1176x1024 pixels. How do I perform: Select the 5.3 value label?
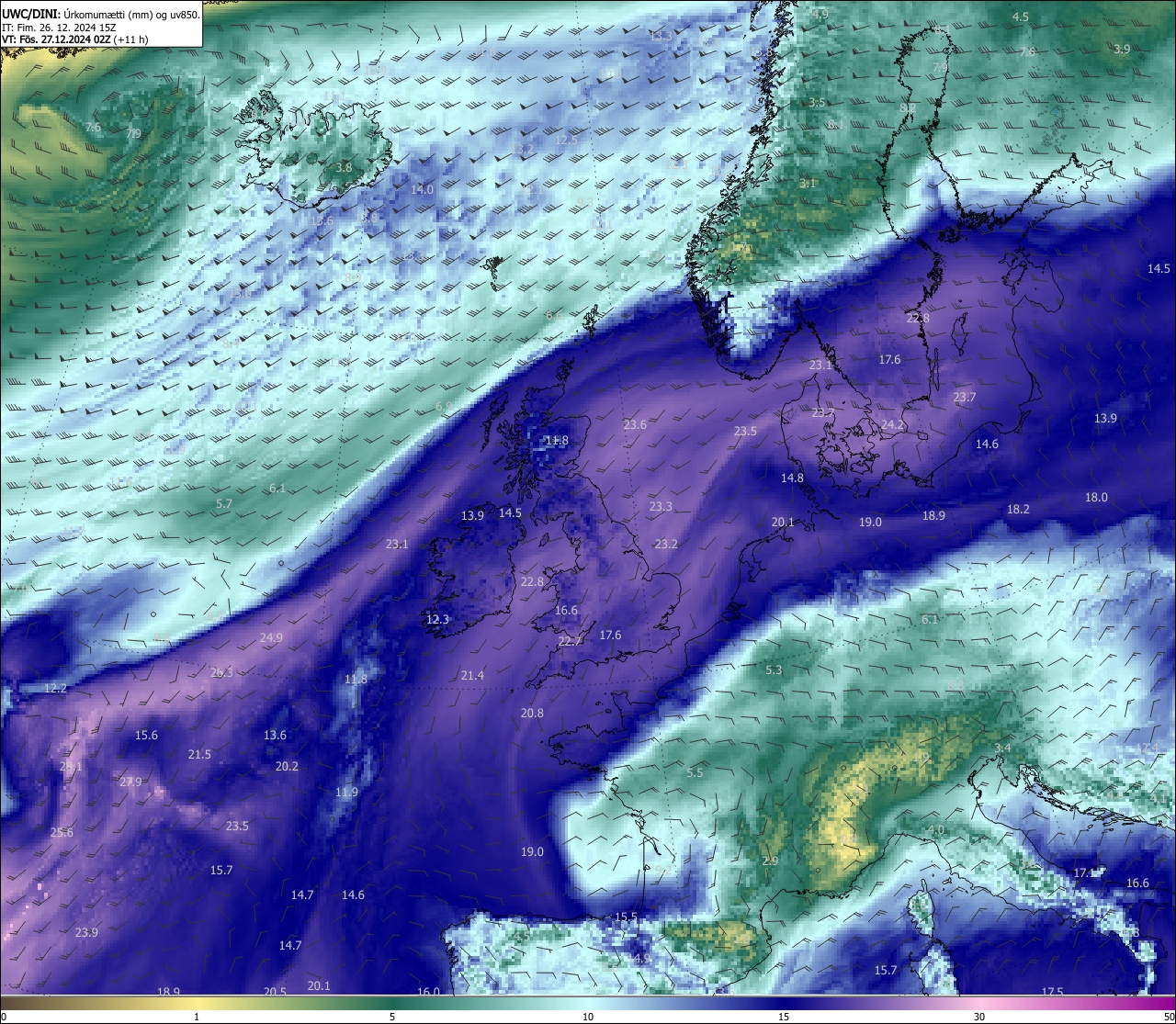point(774,670)
